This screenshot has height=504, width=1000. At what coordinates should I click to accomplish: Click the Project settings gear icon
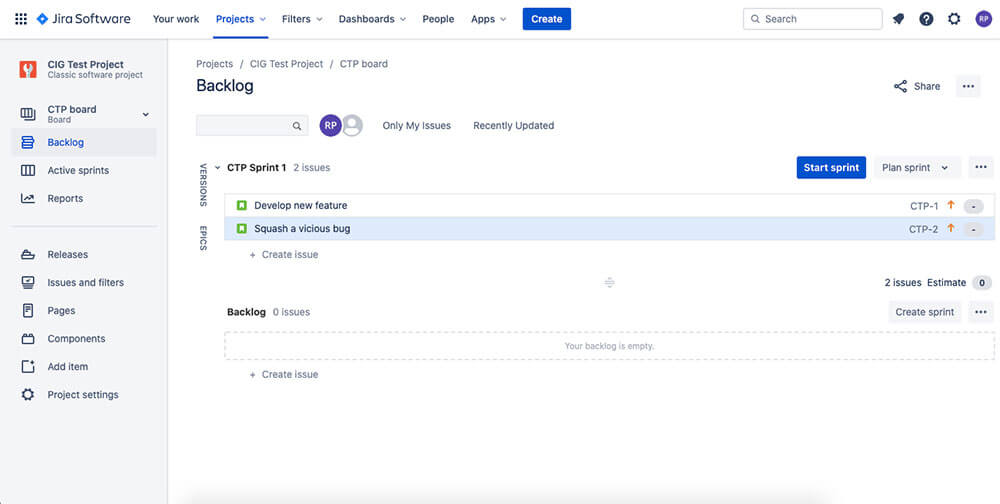27,395
